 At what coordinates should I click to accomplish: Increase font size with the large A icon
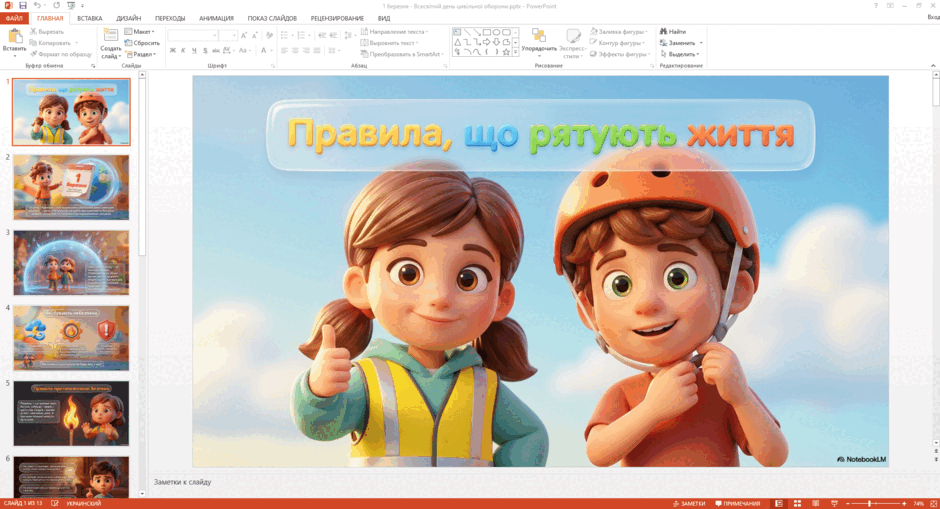coord(244,35)
